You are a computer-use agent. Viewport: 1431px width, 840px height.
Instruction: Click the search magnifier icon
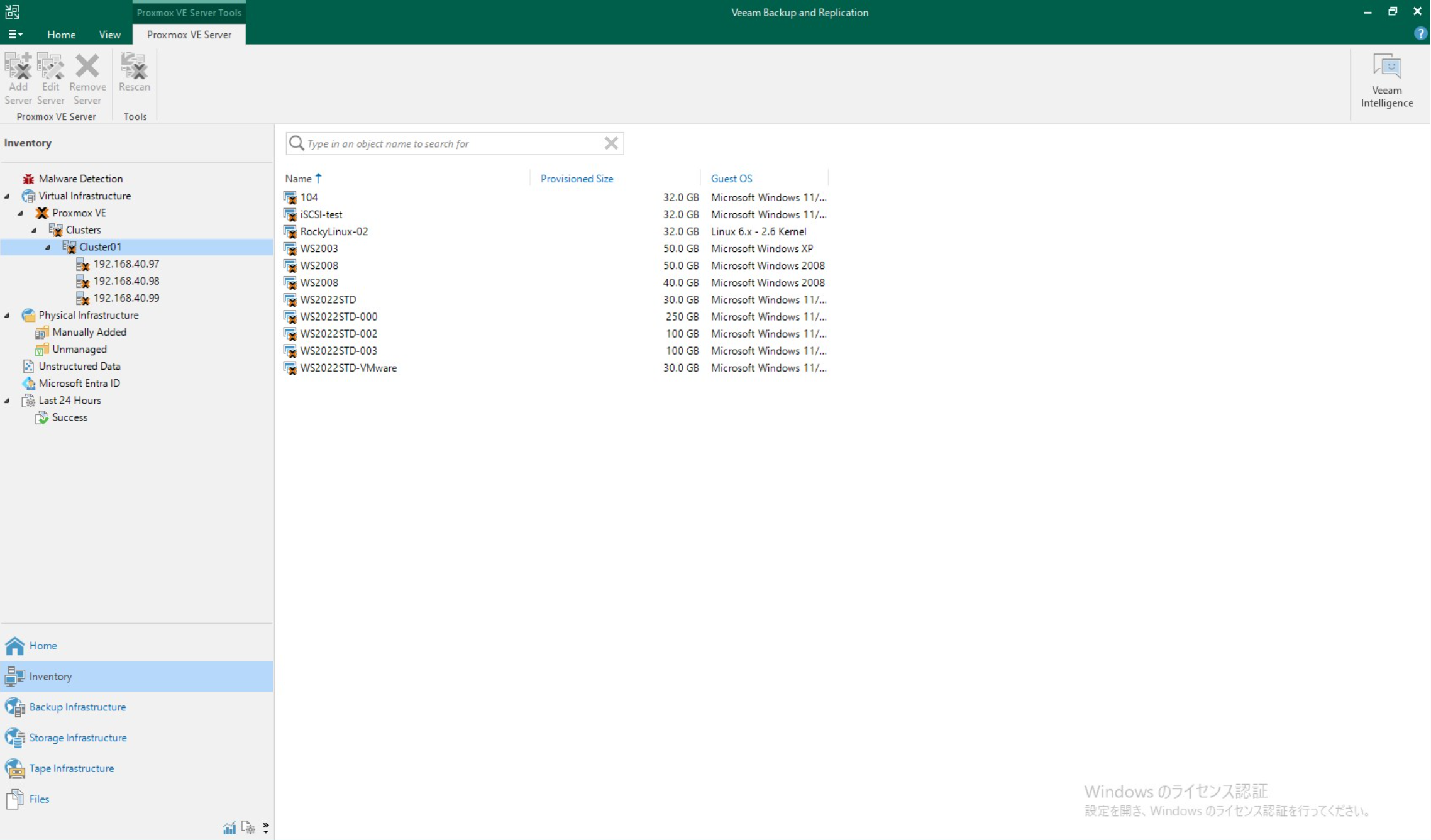[x=296, y=143]
